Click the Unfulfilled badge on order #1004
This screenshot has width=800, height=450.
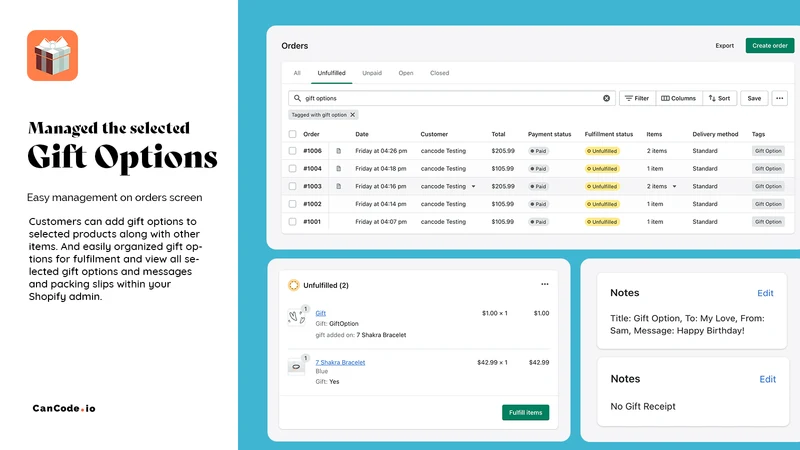coord(602,169)
